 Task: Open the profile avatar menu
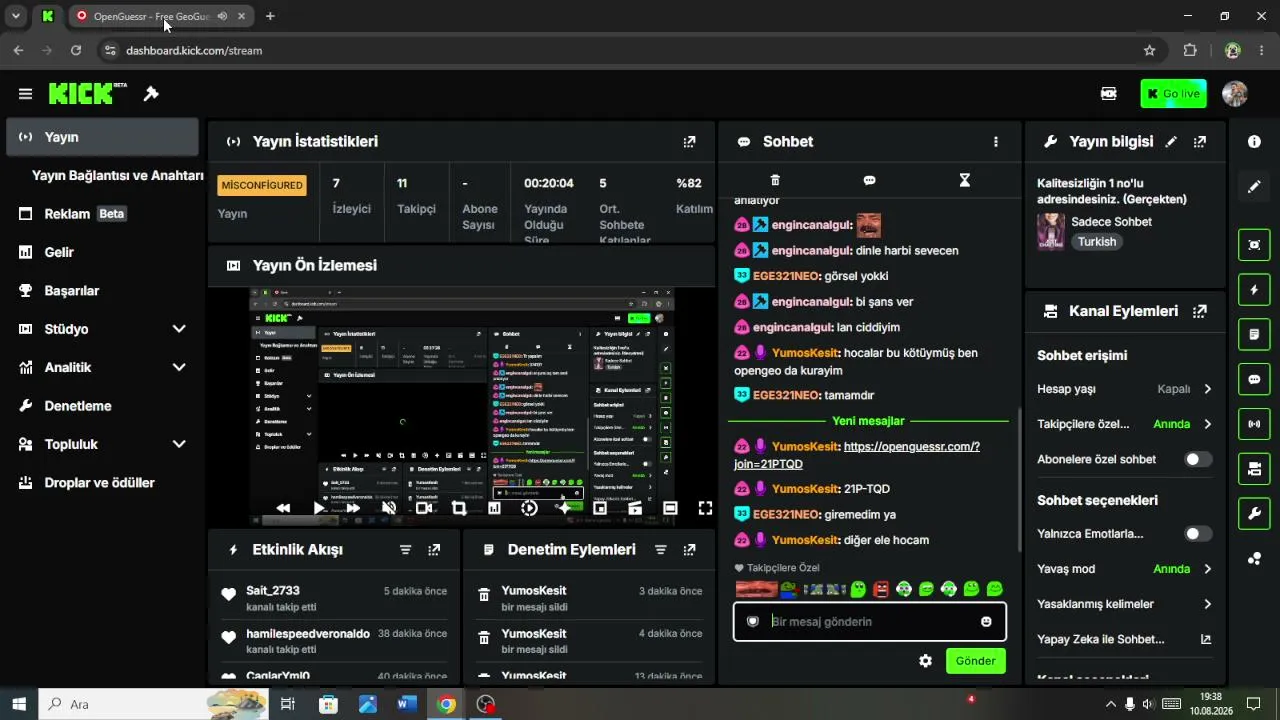1234,94
